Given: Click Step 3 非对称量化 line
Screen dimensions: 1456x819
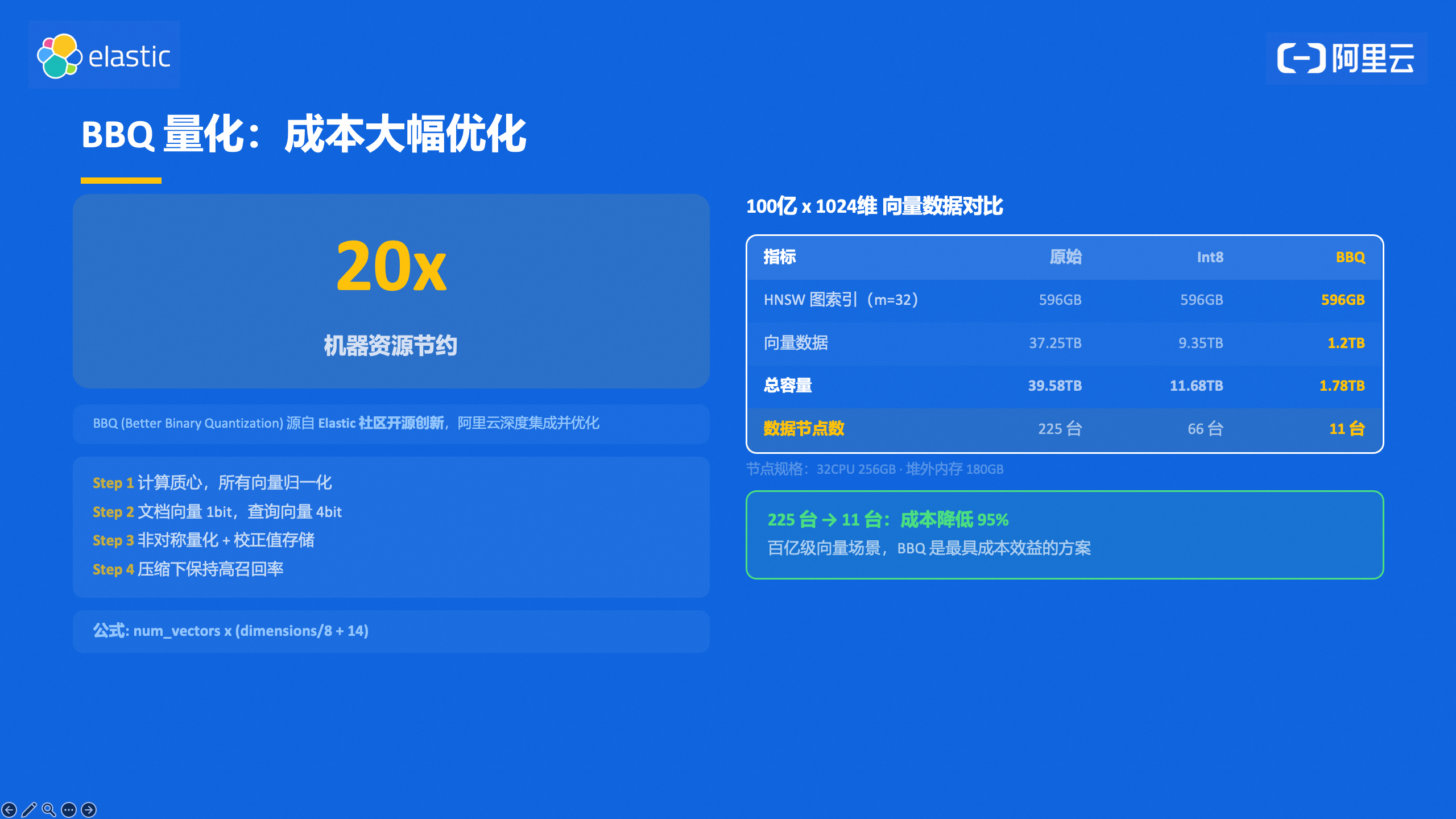Looking at the screenshot, I should pyautogui.click(x=204, y=540).
